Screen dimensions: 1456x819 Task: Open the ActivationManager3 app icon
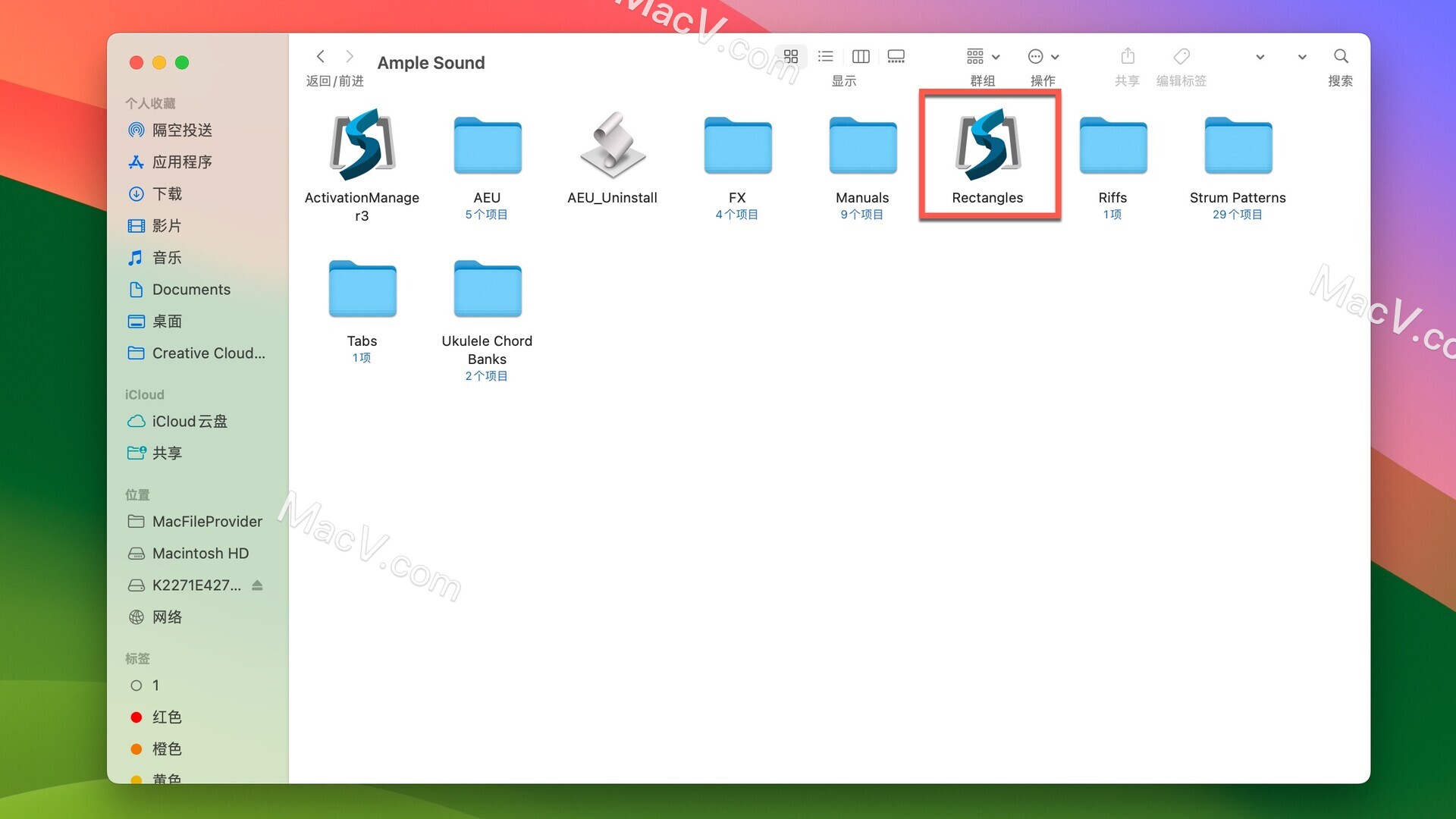[362, 144]
